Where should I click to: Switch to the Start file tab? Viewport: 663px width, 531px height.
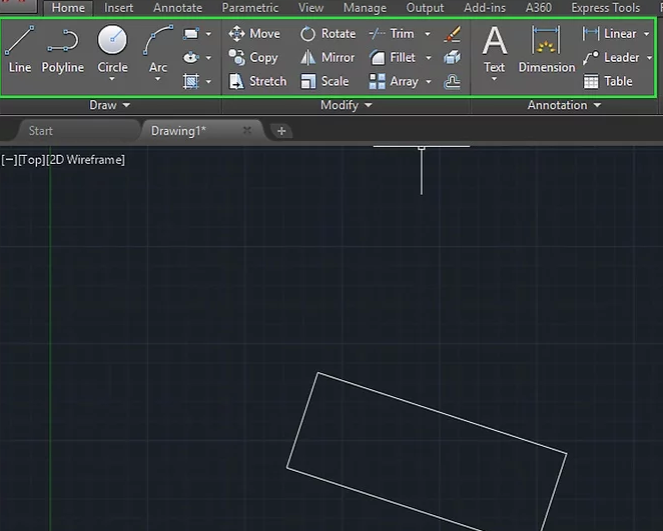pyautogui.click(x=41, y=131)
